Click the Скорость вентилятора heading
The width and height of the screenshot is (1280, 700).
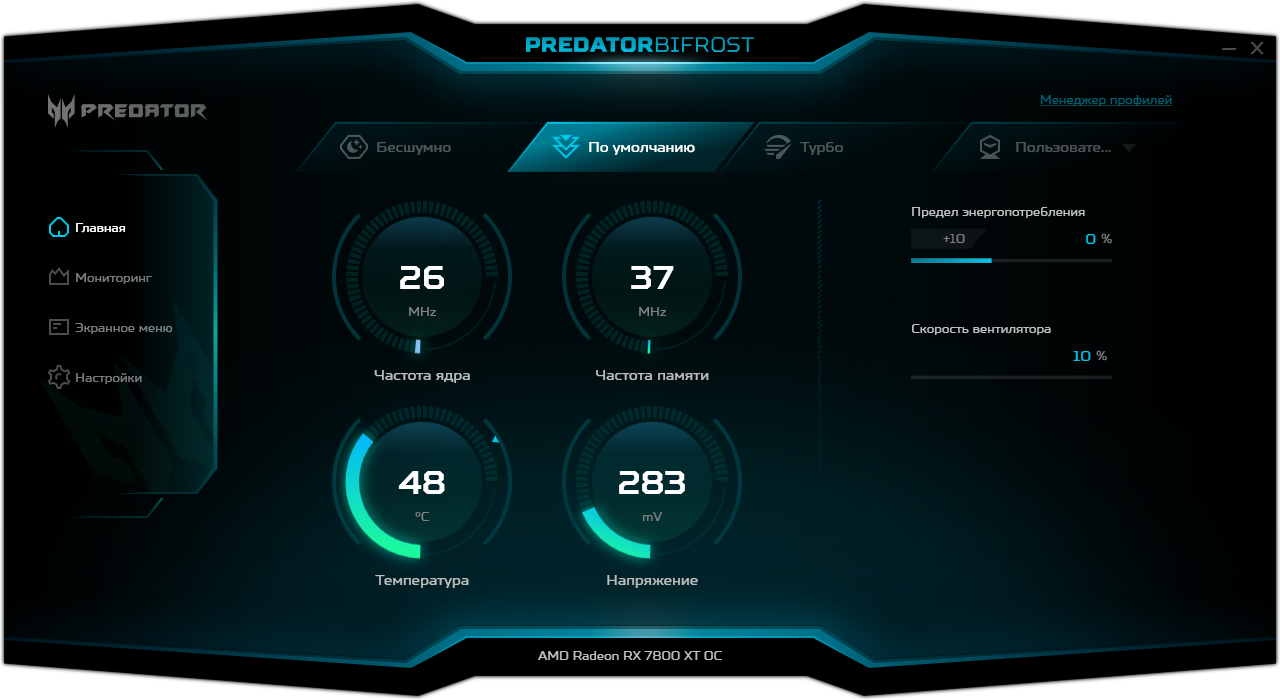[x=981, y=329]
